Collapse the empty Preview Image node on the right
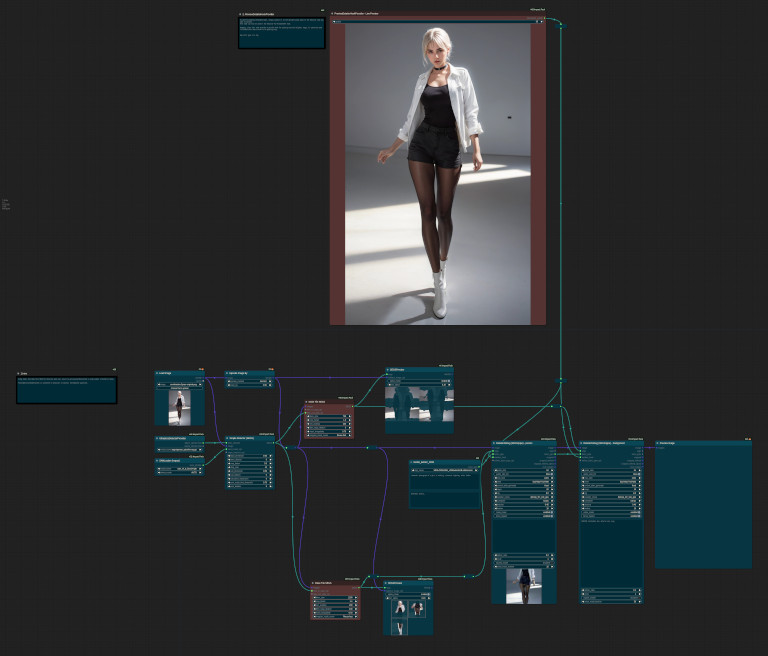This screenshot has height=656, width=768. pos(658,441)
